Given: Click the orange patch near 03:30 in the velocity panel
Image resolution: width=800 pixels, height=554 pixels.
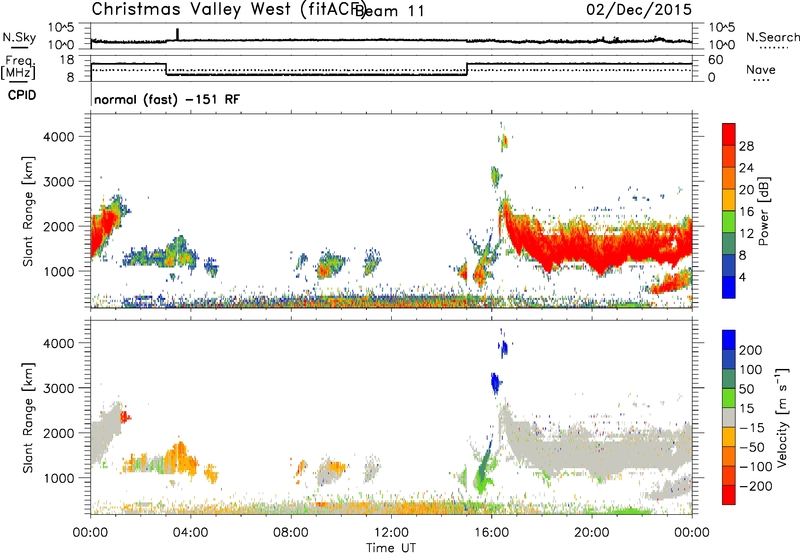Looking at the screenshot, I should click(180, 458).
